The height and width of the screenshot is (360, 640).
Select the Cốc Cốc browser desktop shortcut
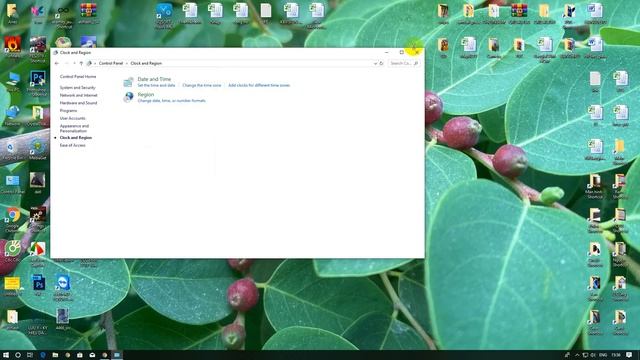pos(12,251)
